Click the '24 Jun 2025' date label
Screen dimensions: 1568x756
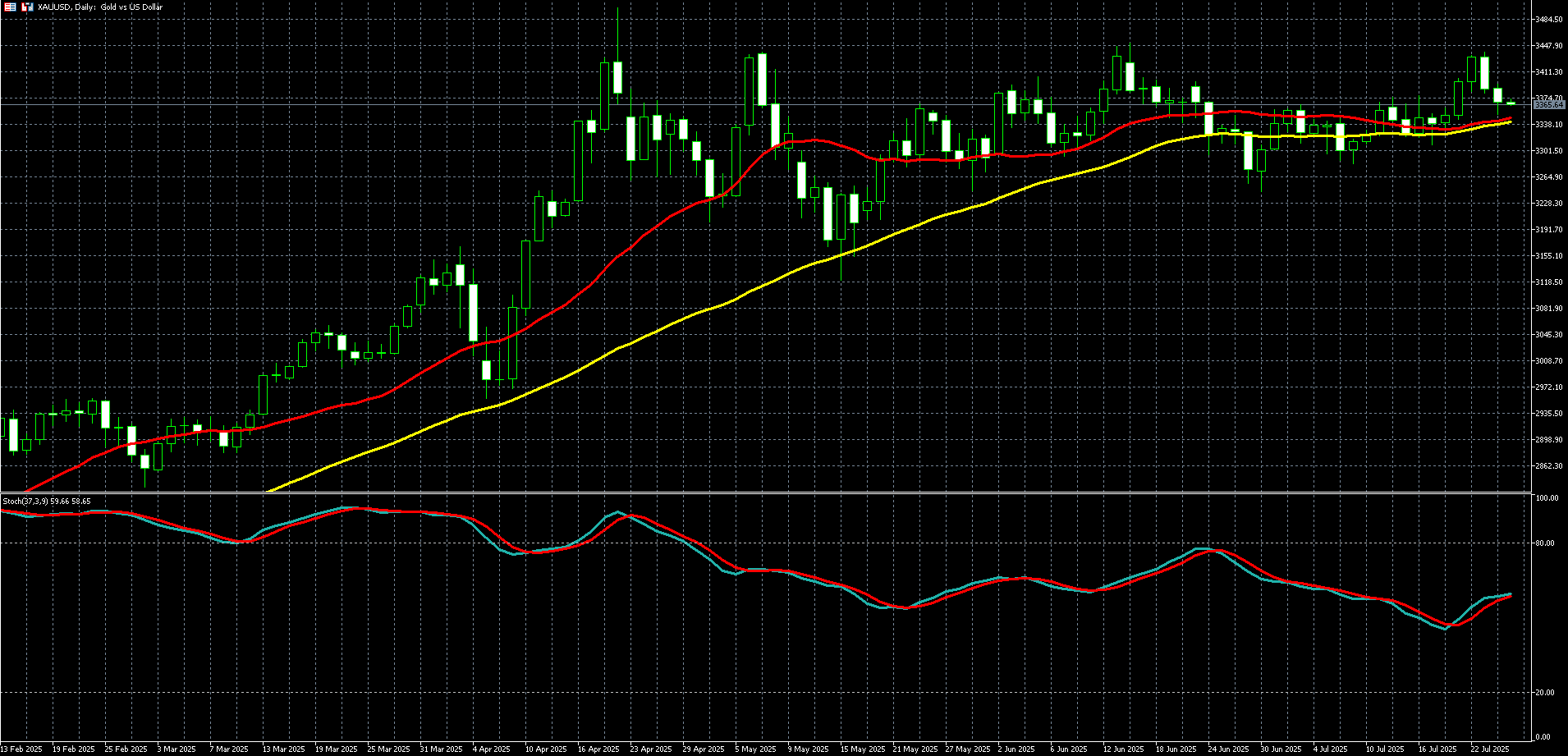click(x=1228, y=749)
